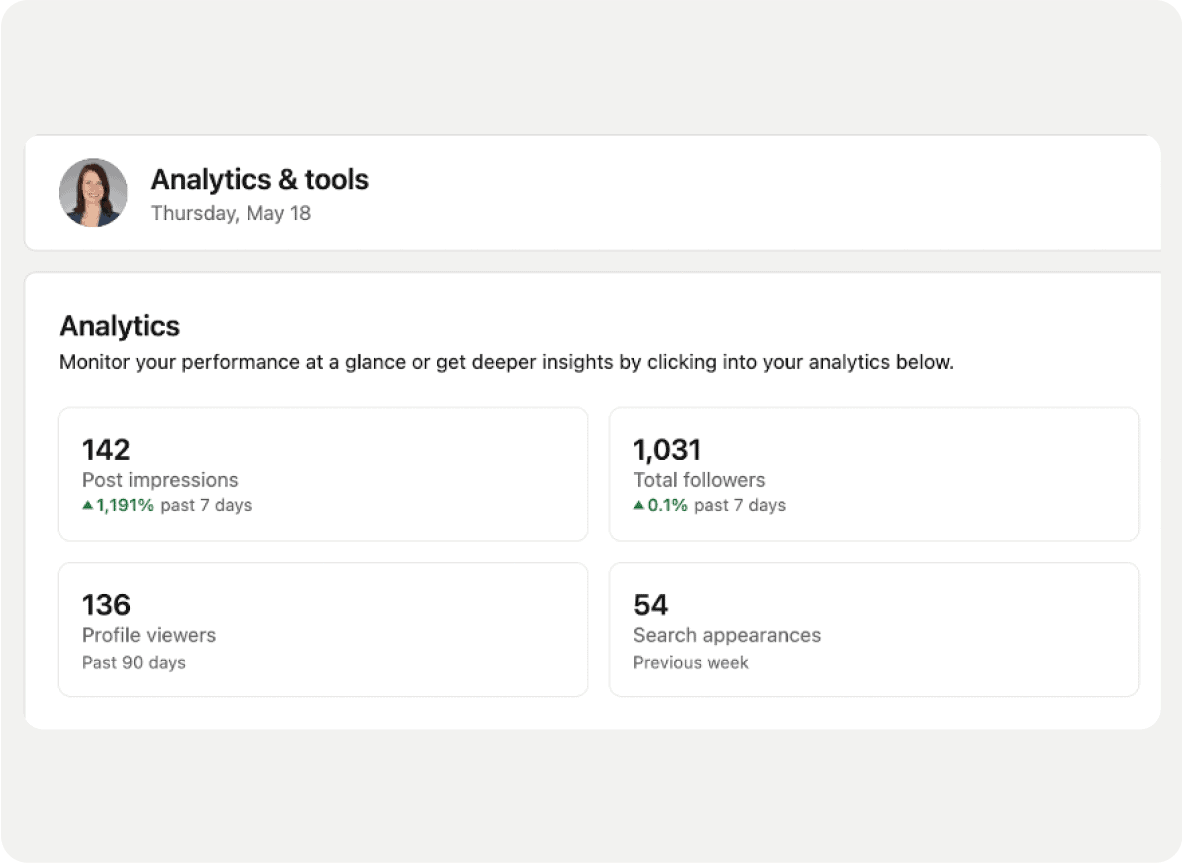
Task: Select the 1,031 followers value
Action: (x=667, y=450)
